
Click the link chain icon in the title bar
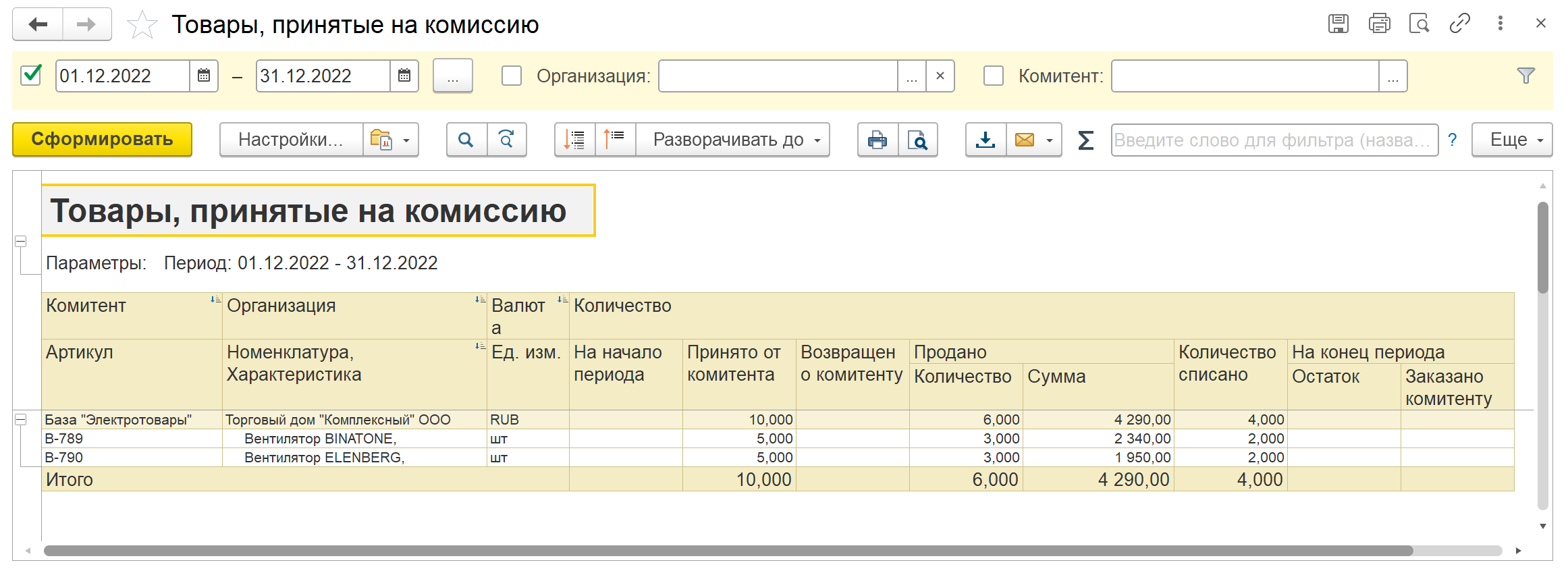(x=1459, y=24)
